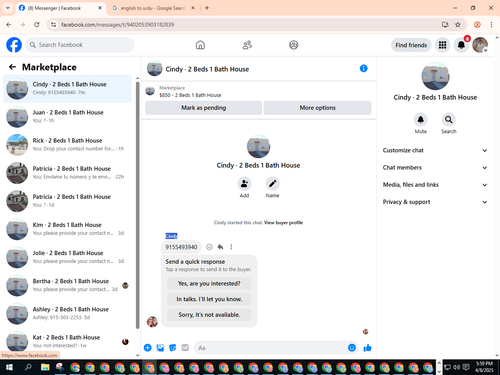Screen dimensions: 500x375
Task: Expand the Customize chat section
Action: (435, 150)
